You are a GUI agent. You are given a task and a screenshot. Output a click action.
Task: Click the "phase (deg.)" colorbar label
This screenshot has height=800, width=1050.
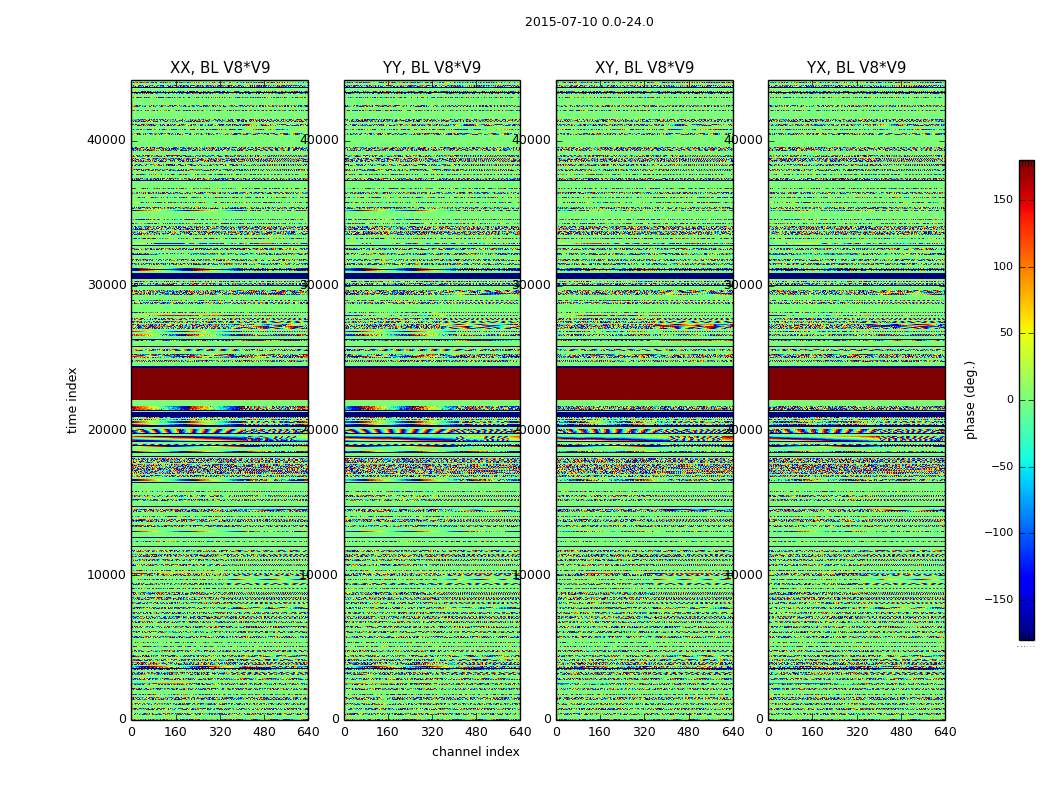[x=970, y=400]
